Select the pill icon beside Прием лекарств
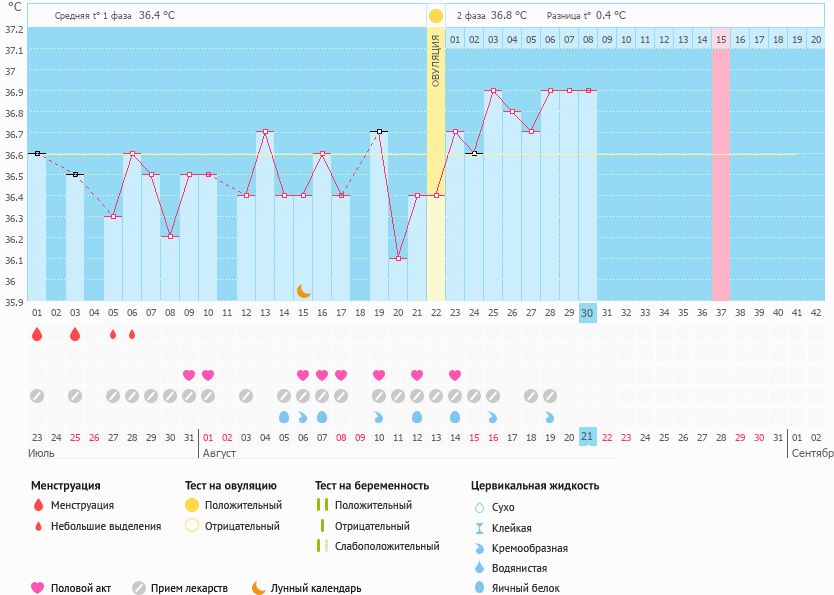This screenshot has width=834, height=595. pos(138,588)
